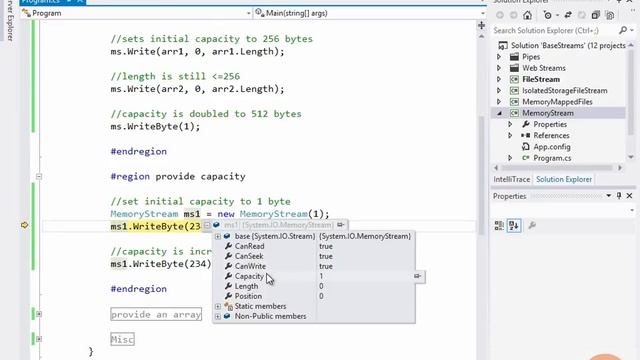Click the Solution Explorer horizontal scrollbar

[557, 168]
